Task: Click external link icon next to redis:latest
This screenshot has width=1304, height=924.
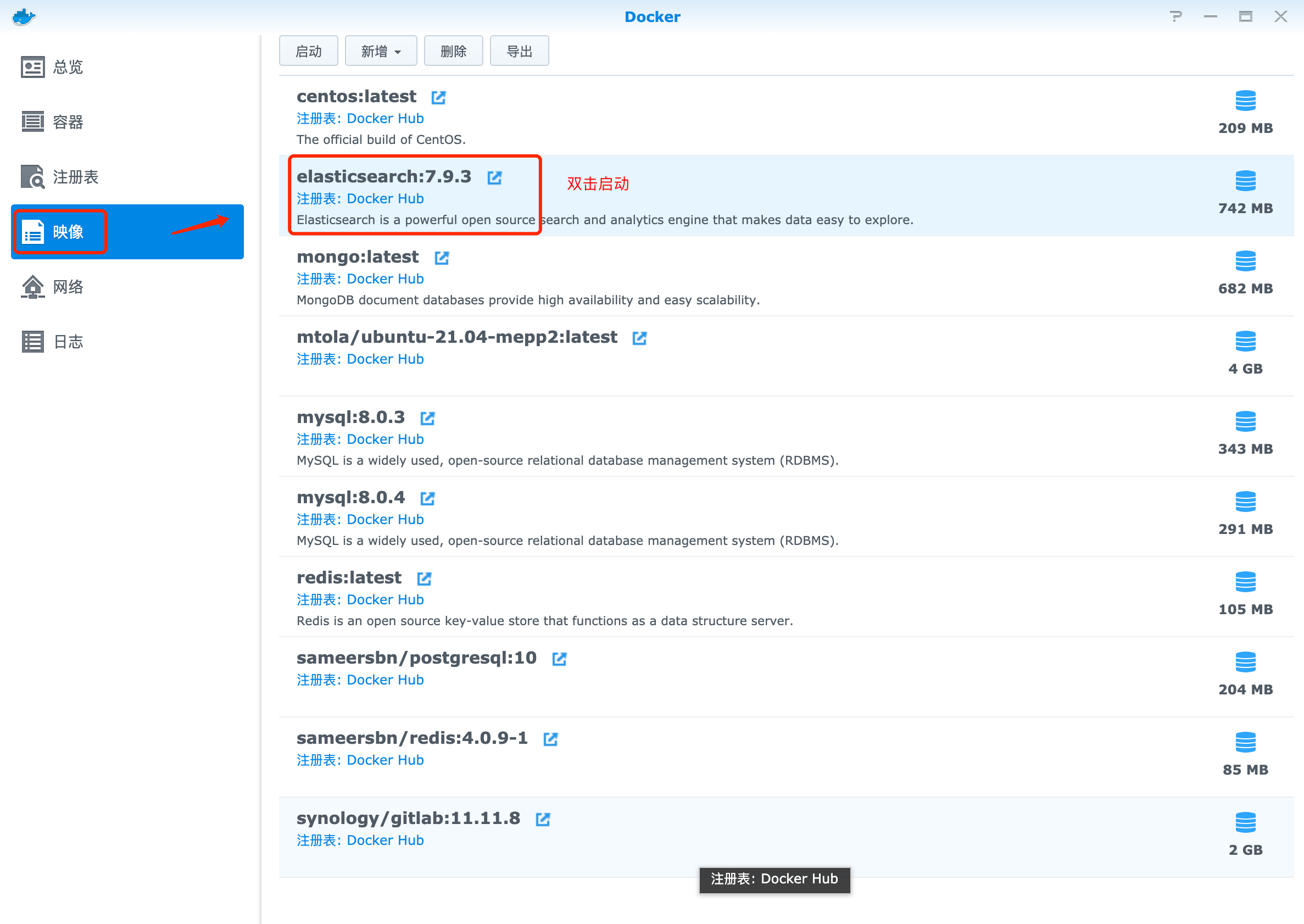Action: (x=424, y=578)
